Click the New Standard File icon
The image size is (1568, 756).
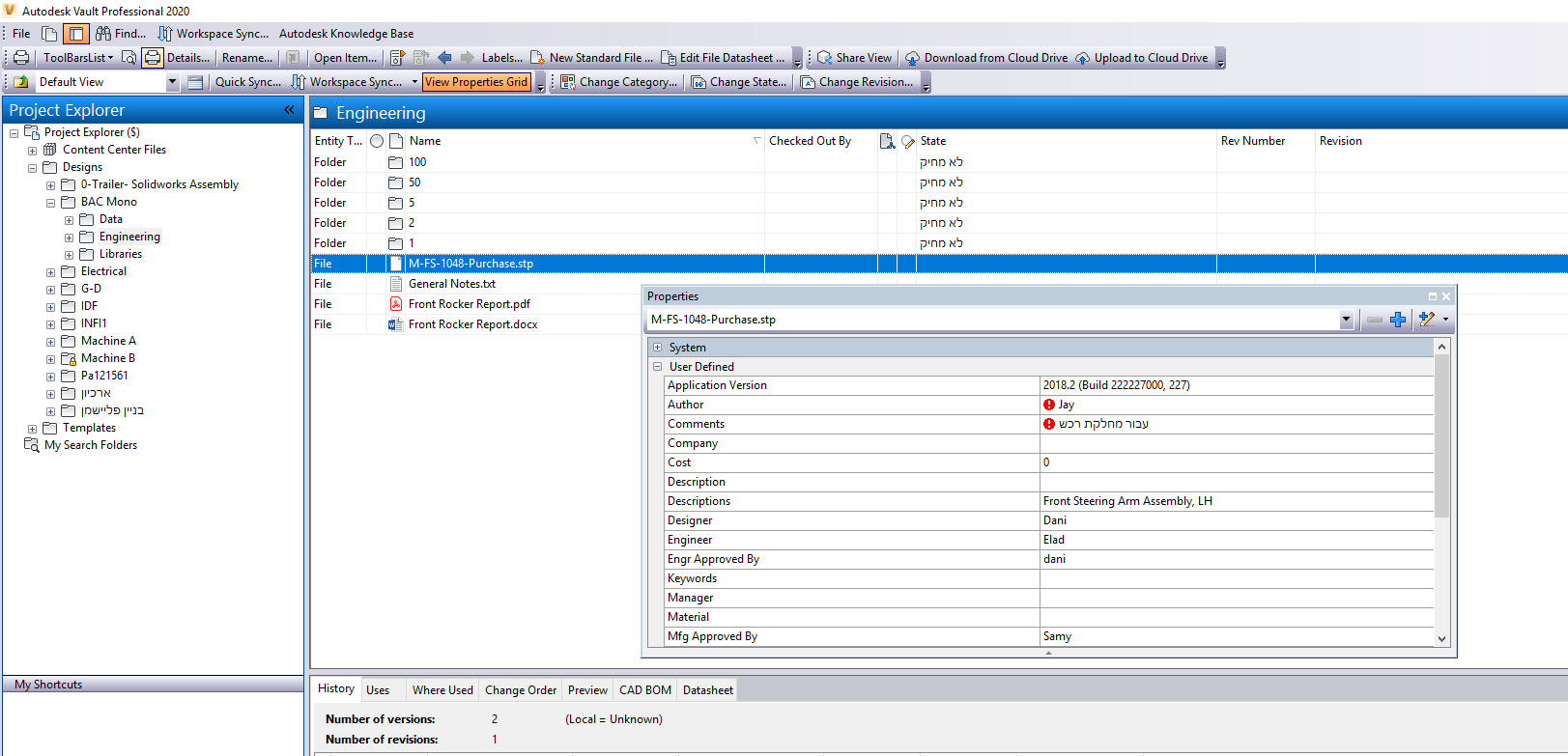[538, 58]
